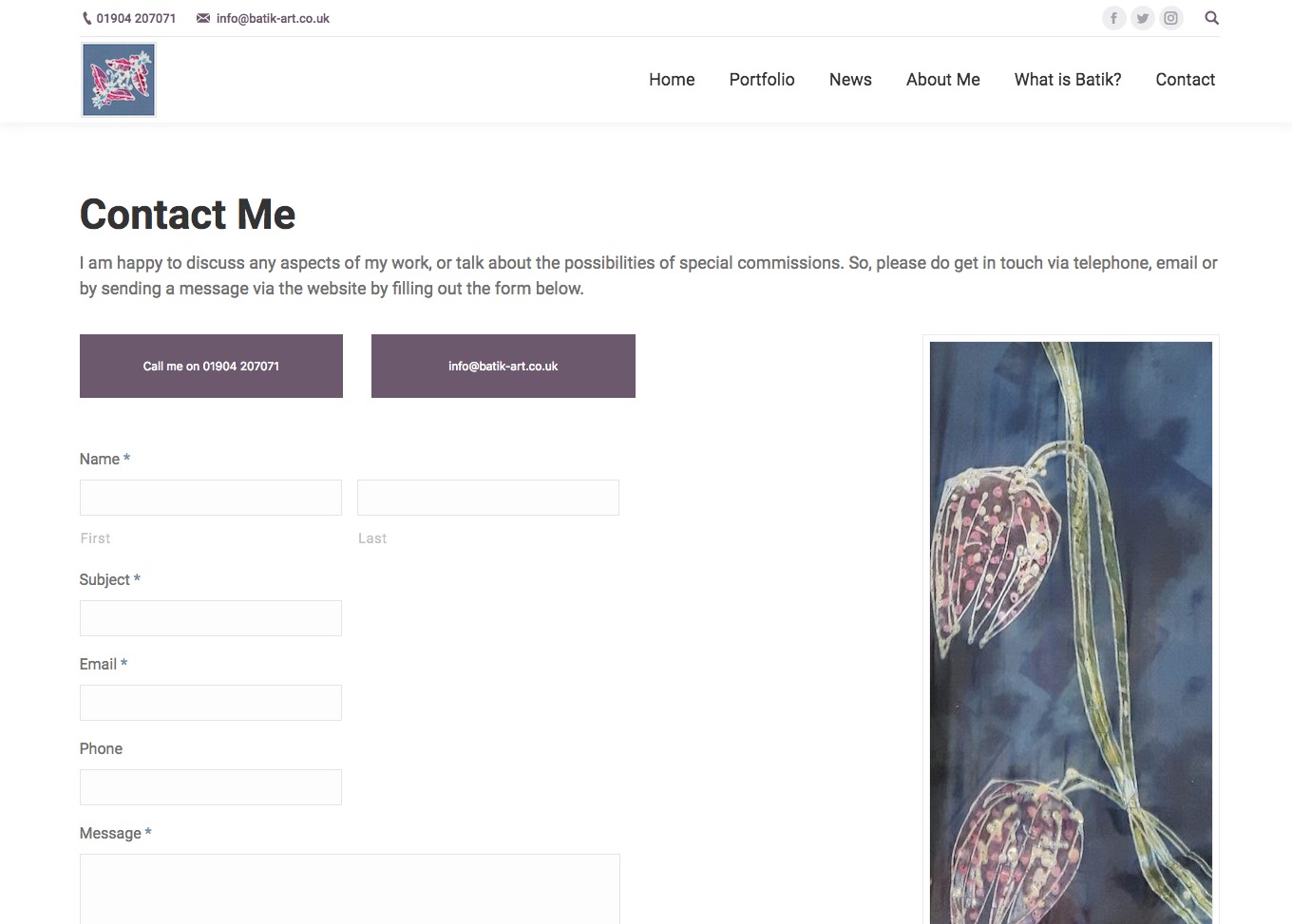1292x924 pixels.
Task: Go to the Home menu item
Action: [672, 80]
